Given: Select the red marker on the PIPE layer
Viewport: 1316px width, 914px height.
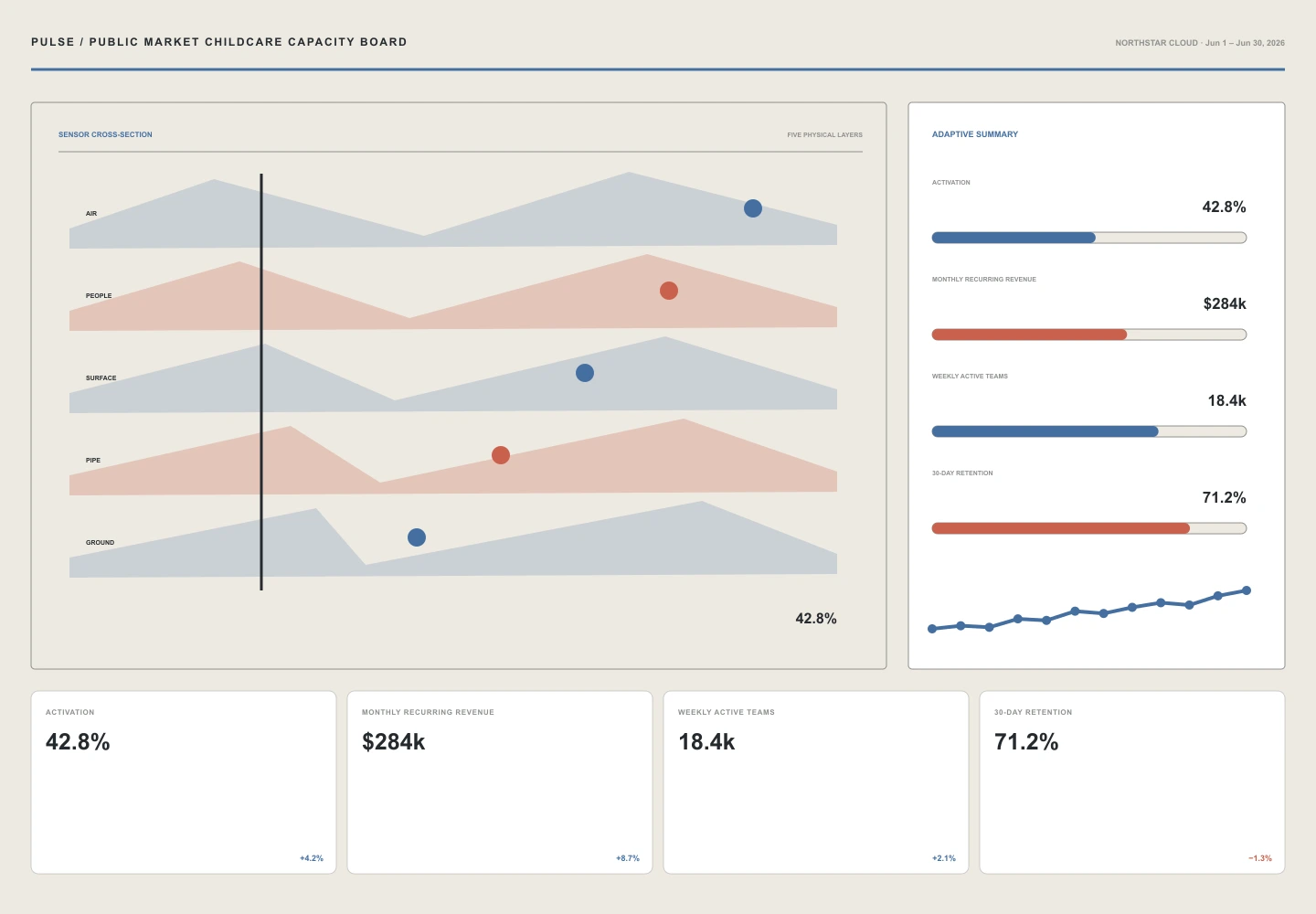Looking at the screenshot, I should [x=501, y=455].
